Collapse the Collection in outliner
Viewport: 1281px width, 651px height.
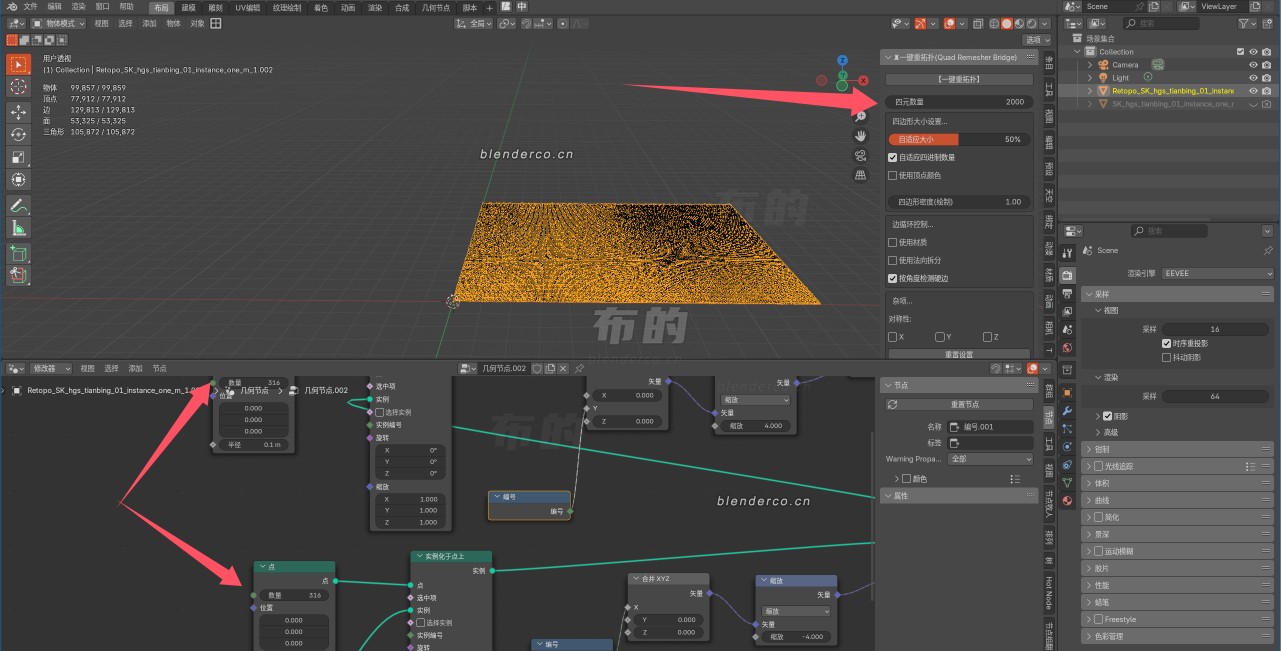1078,52
